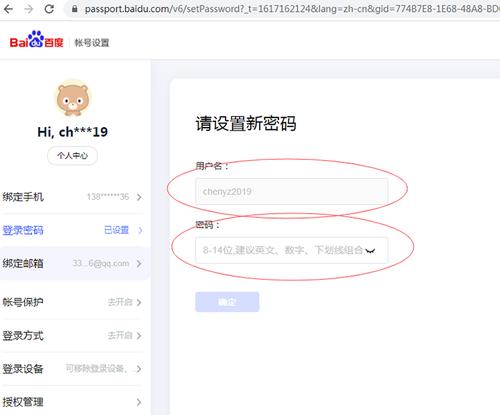Click the 帐号设置 header text
This screenshot has width=500, height=415.
click(x=92, y=43)
